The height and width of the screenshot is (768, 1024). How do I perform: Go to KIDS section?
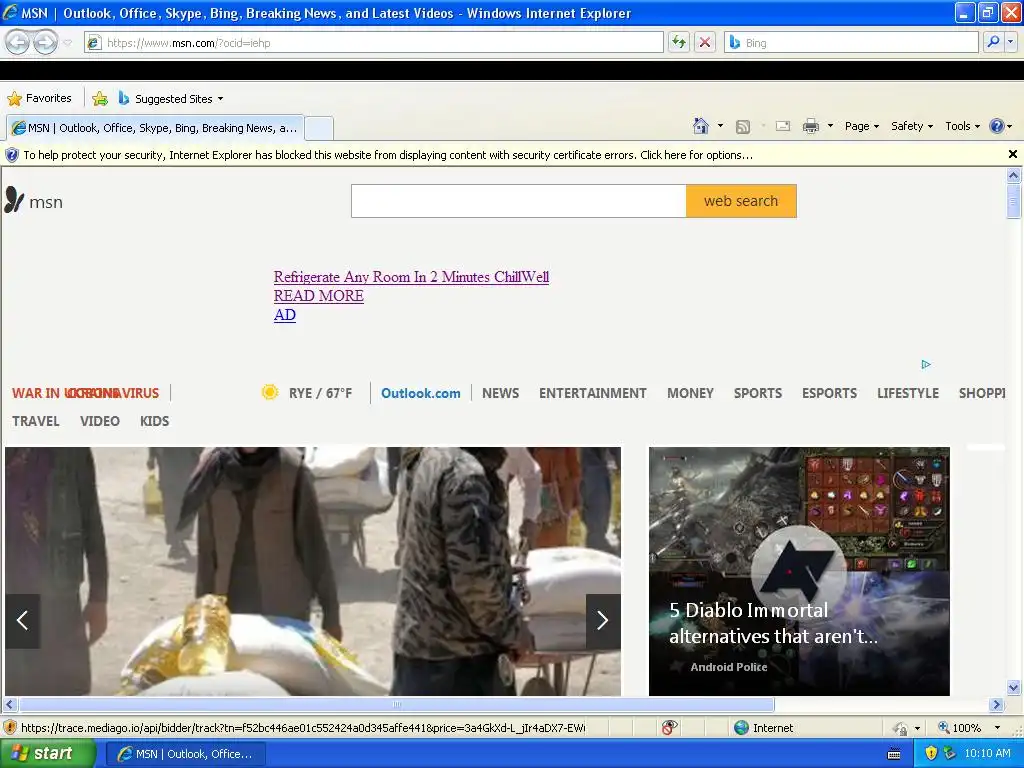pyautogui.click(x=154, y=421)
